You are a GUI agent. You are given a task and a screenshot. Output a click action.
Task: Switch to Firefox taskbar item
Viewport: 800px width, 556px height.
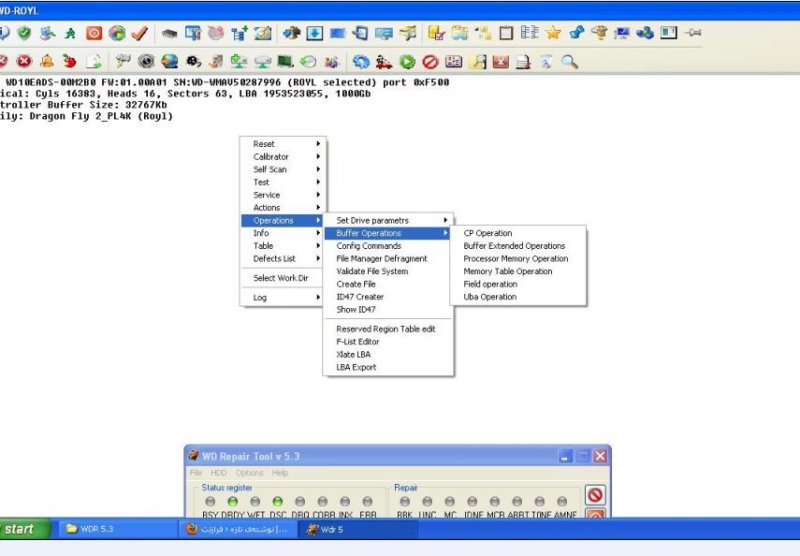pyautogui.click(x=237, y=529)
